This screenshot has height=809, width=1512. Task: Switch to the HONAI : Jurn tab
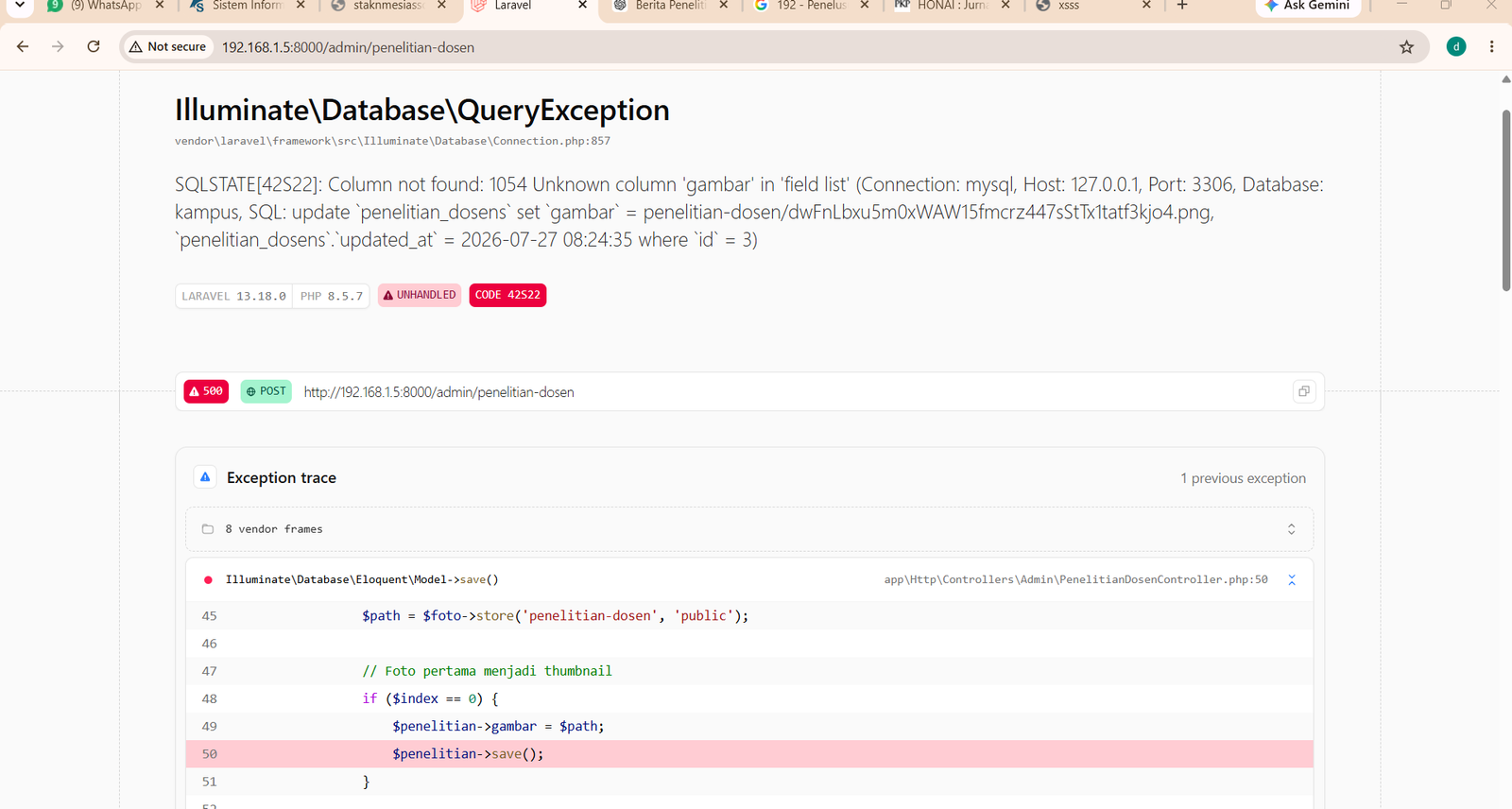[x=953, y=6]
